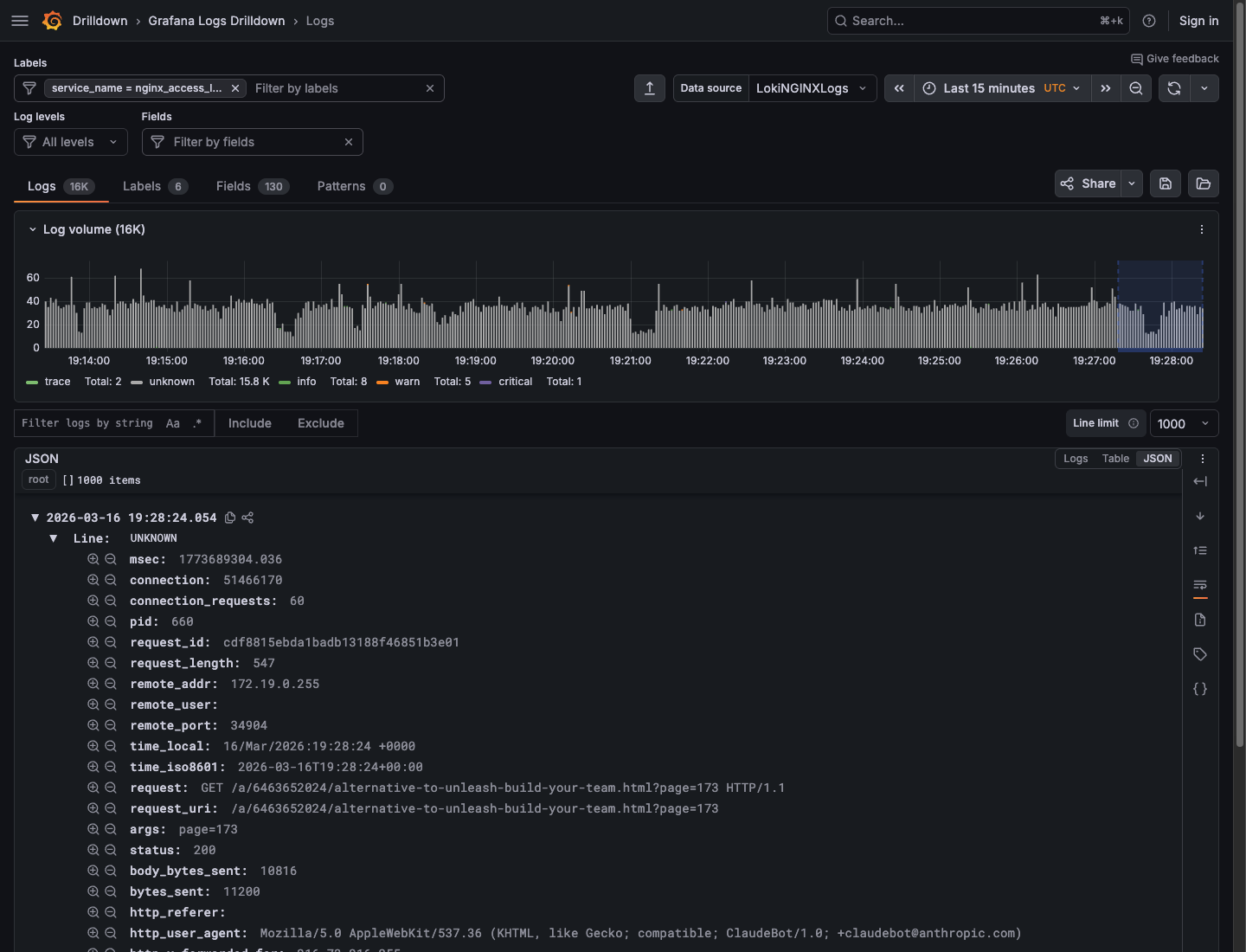Image resolution: width=1246 pixels, height=952 pixels.
Task: Change the Line limit value of 1000
Action: [x=1184, y=423]
